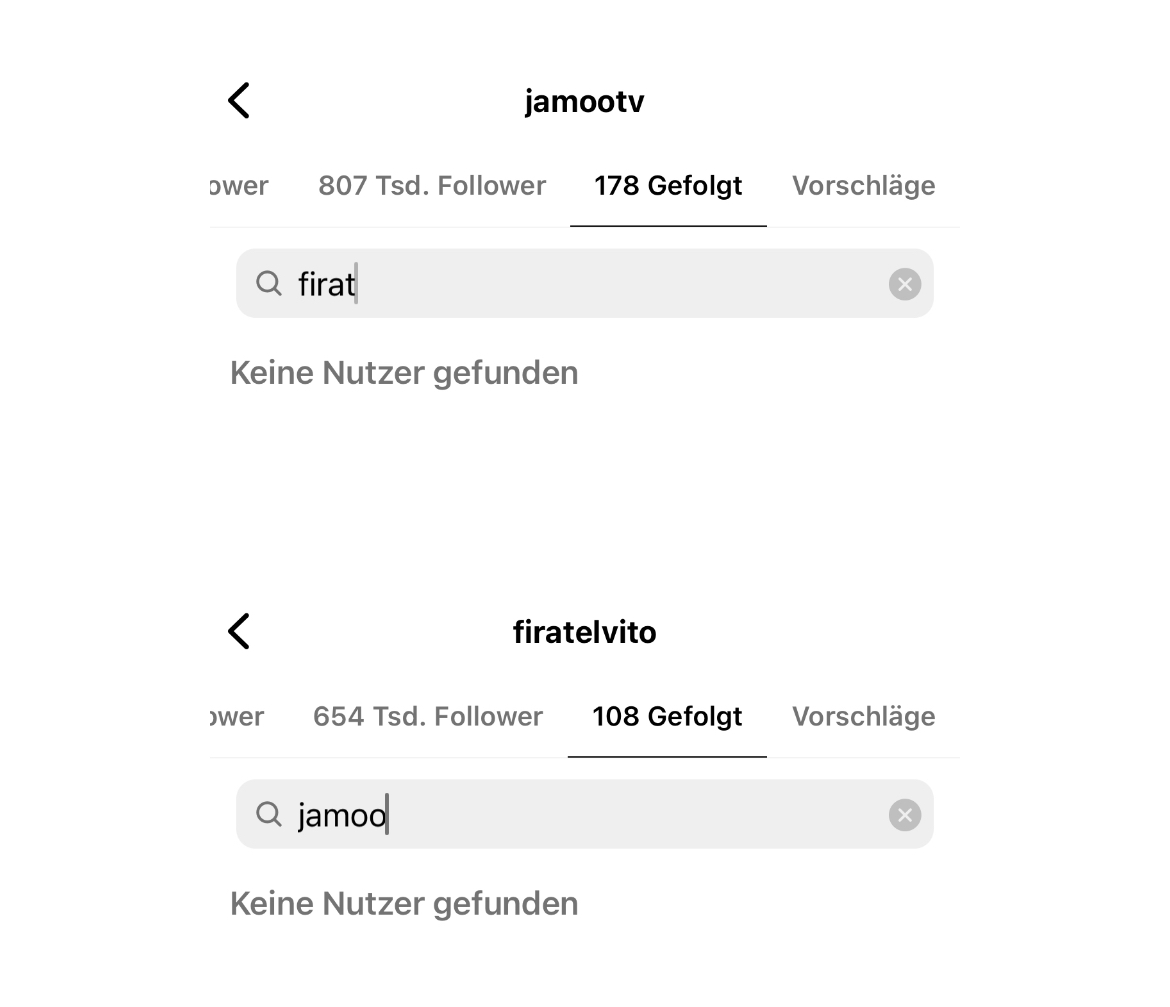1170x1007 pixels.
Task: Select the cut-off tab left of 654 Tsd. Follower
Action: click(x=238, y=717)
